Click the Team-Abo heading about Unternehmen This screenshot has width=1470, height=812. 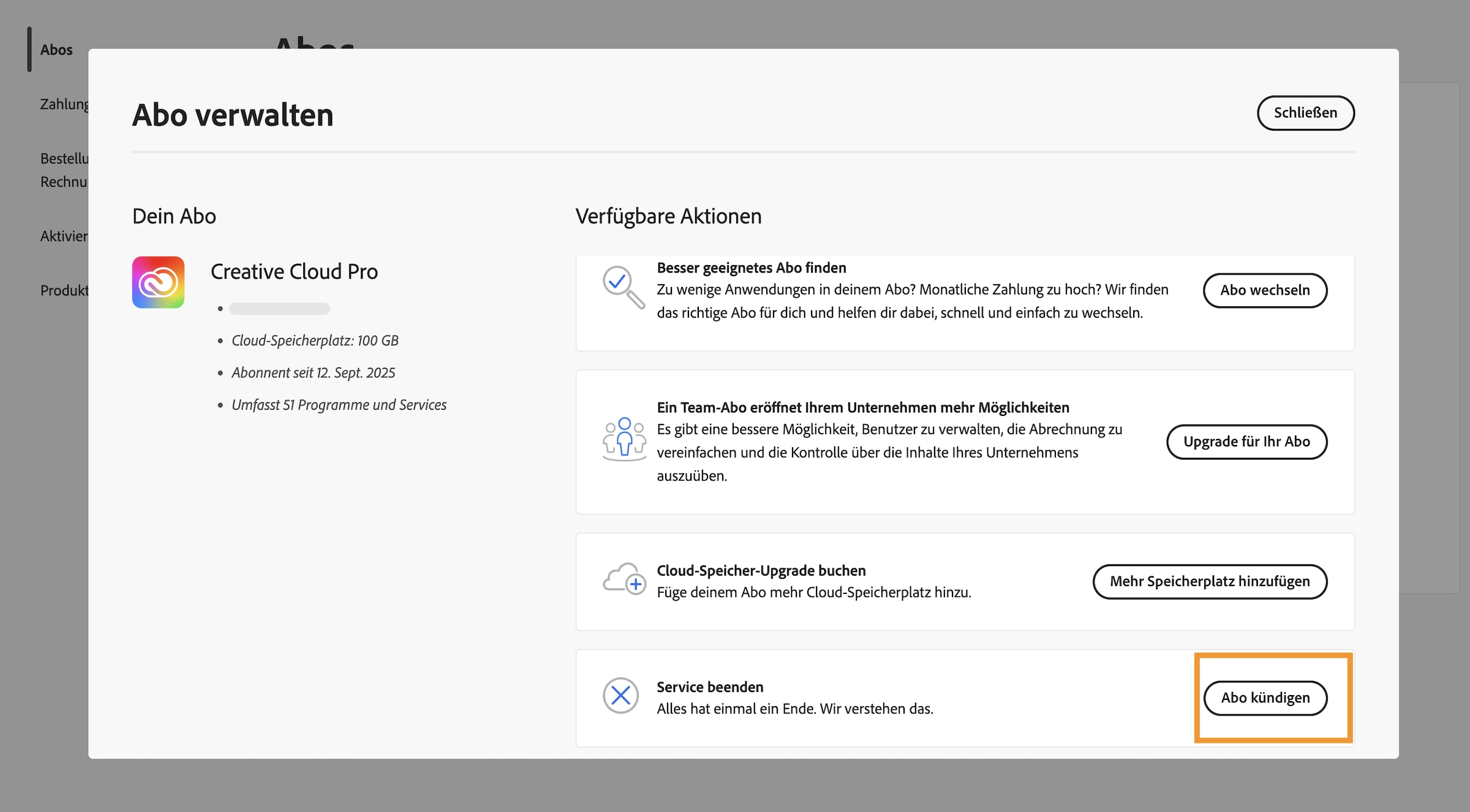click(x=862, y=407)
